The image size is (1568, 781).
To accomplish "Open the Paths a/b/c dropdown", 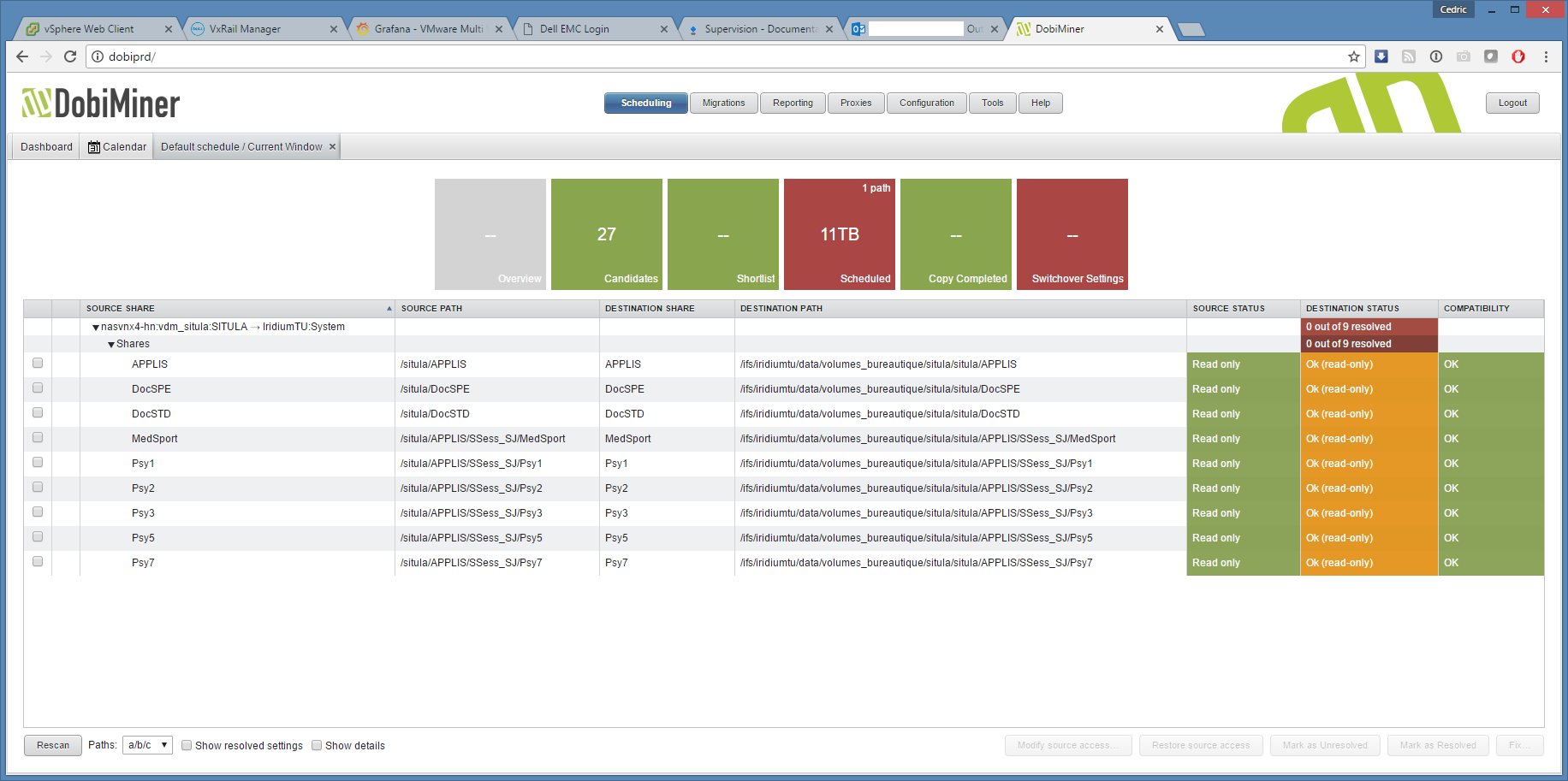I will tap(147, 745).
